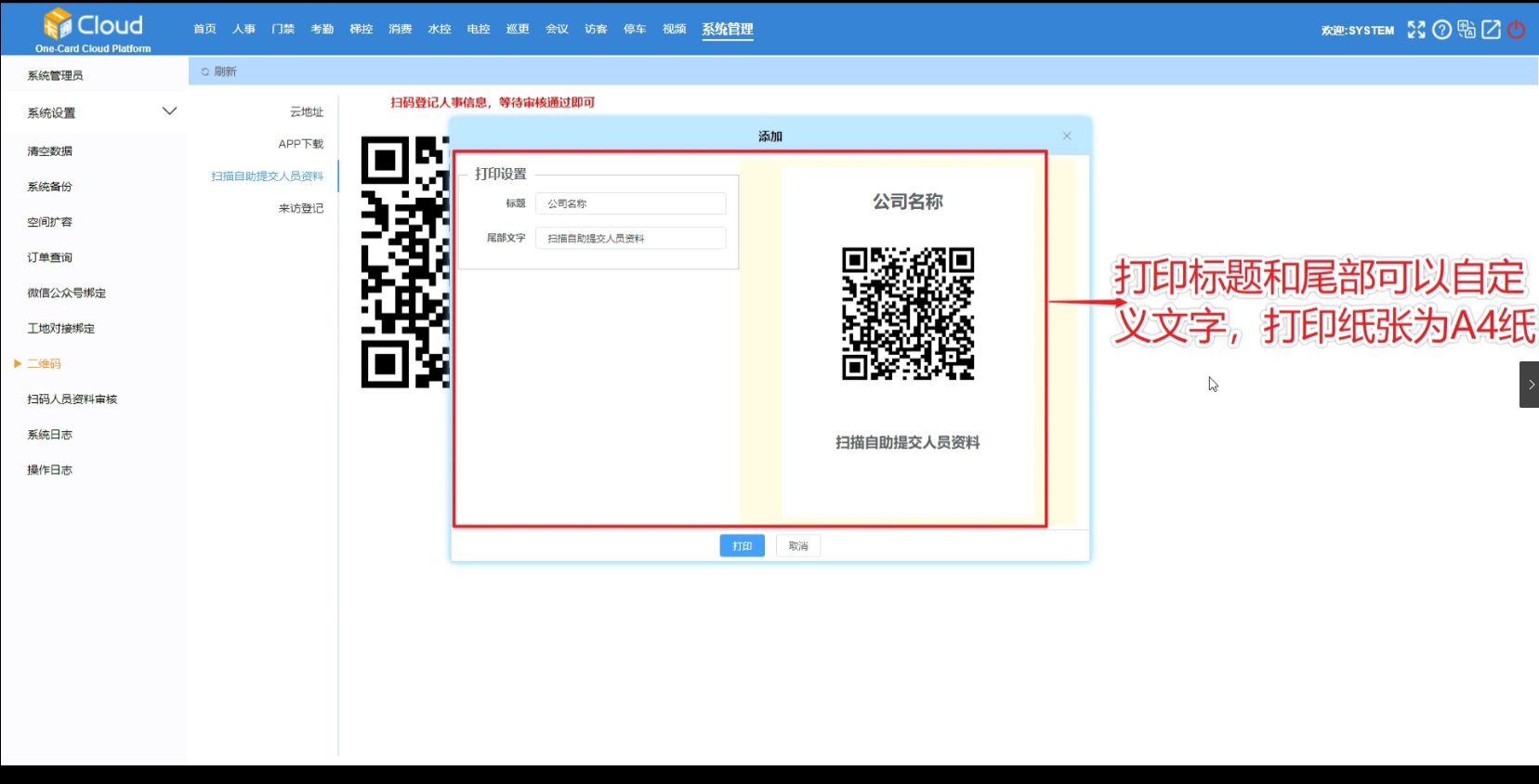Viewport: 1539px width, 784px height.
Task: Click the blue 打印 button
Action: pyautogui.click(x=742, y=546)
